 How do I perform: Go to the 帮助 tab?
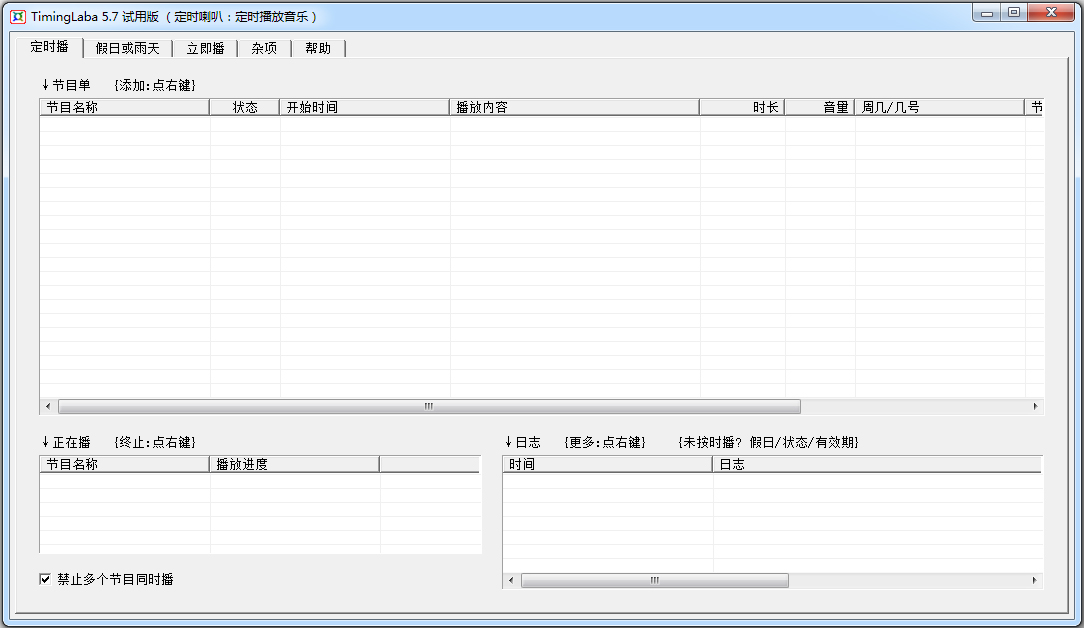318,48
